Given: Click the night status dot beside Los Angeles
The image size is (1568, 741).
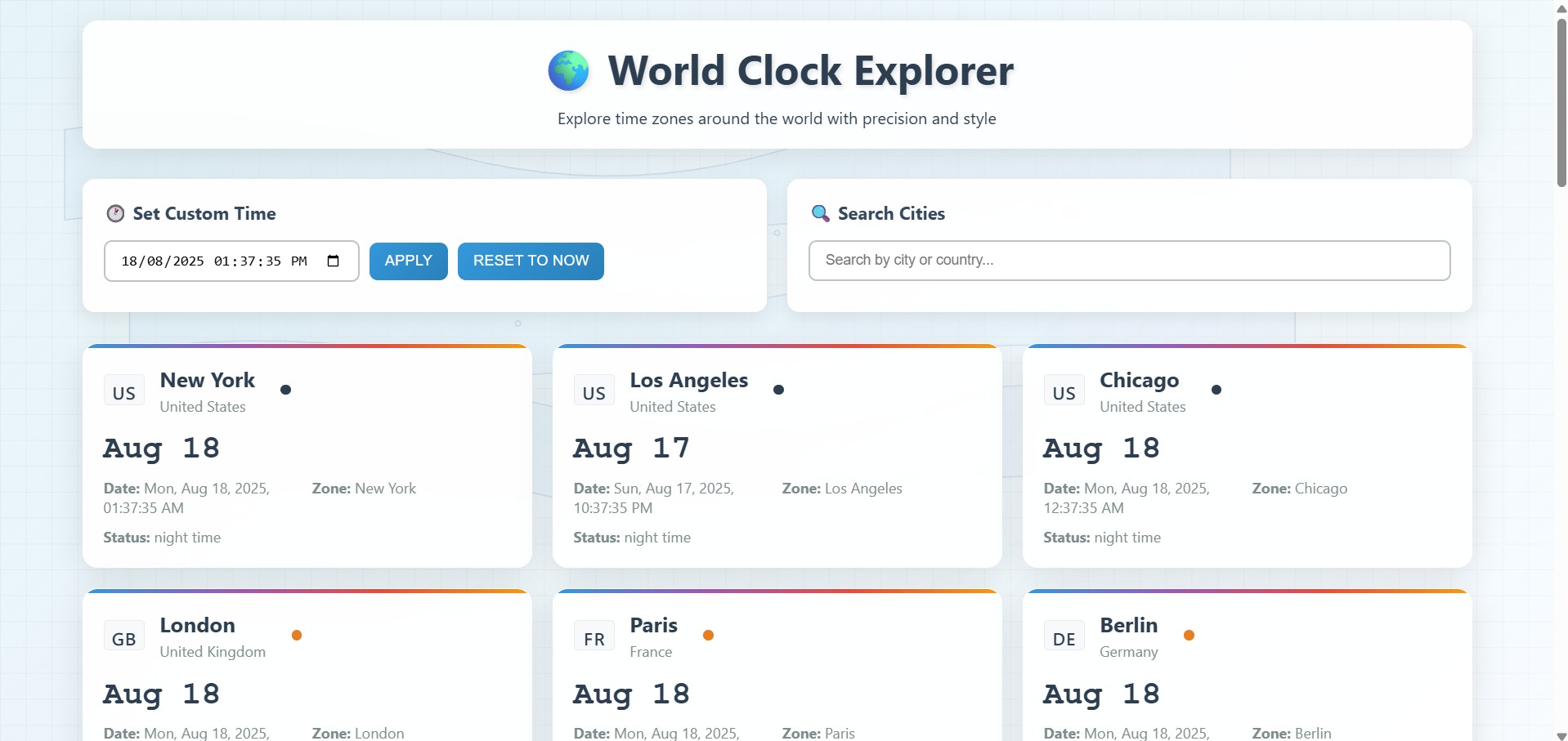Looking at the screenshot, I should click(x=778, y=390).
